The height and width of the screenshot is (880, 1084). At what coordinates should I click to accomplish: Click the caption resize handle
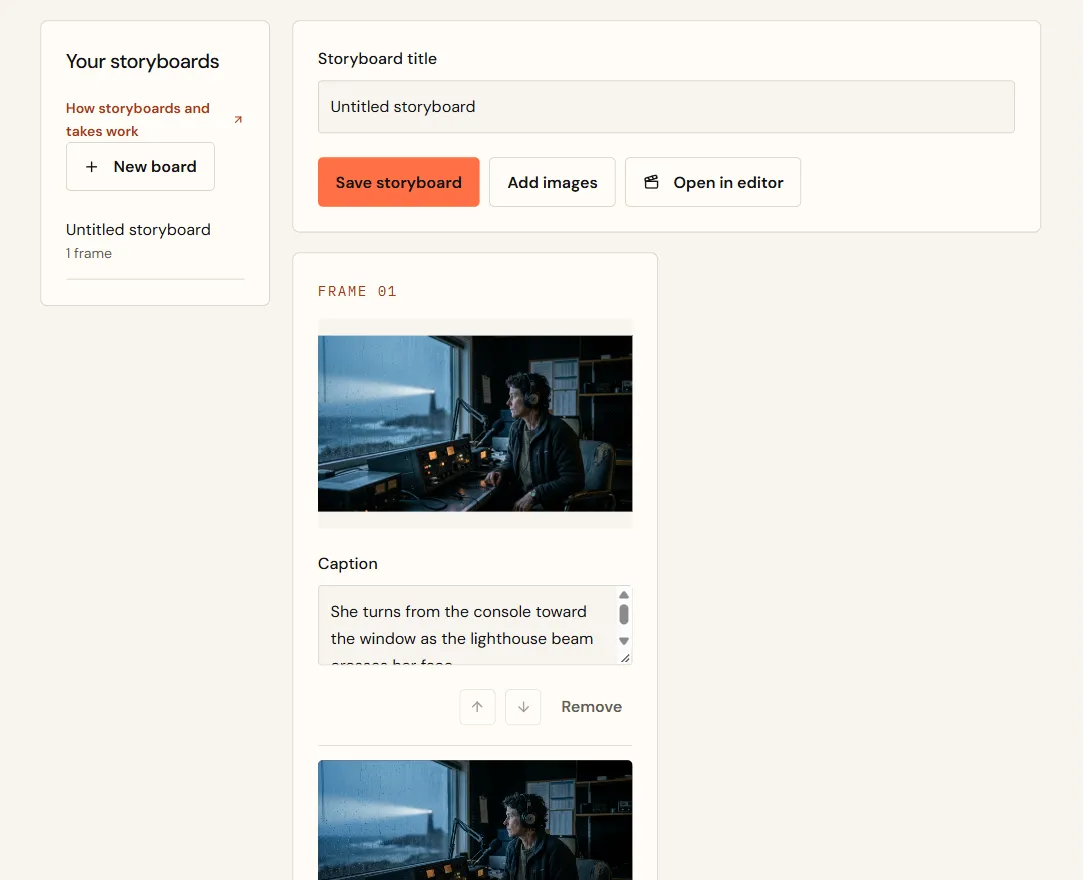pyautogui.click(x=625, y=658)
